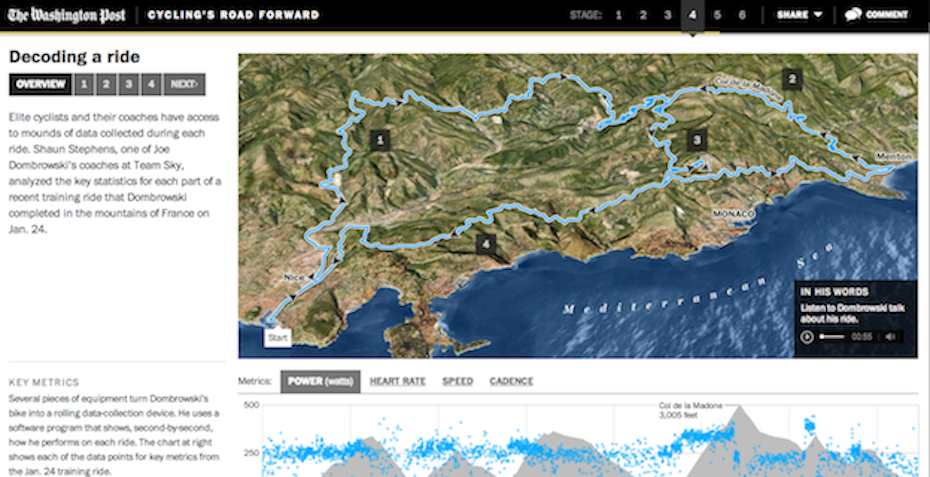Go to Stage 1 in top navigation
The width and height of the screenshot is (930, 477).
click(x=618, y=15)
